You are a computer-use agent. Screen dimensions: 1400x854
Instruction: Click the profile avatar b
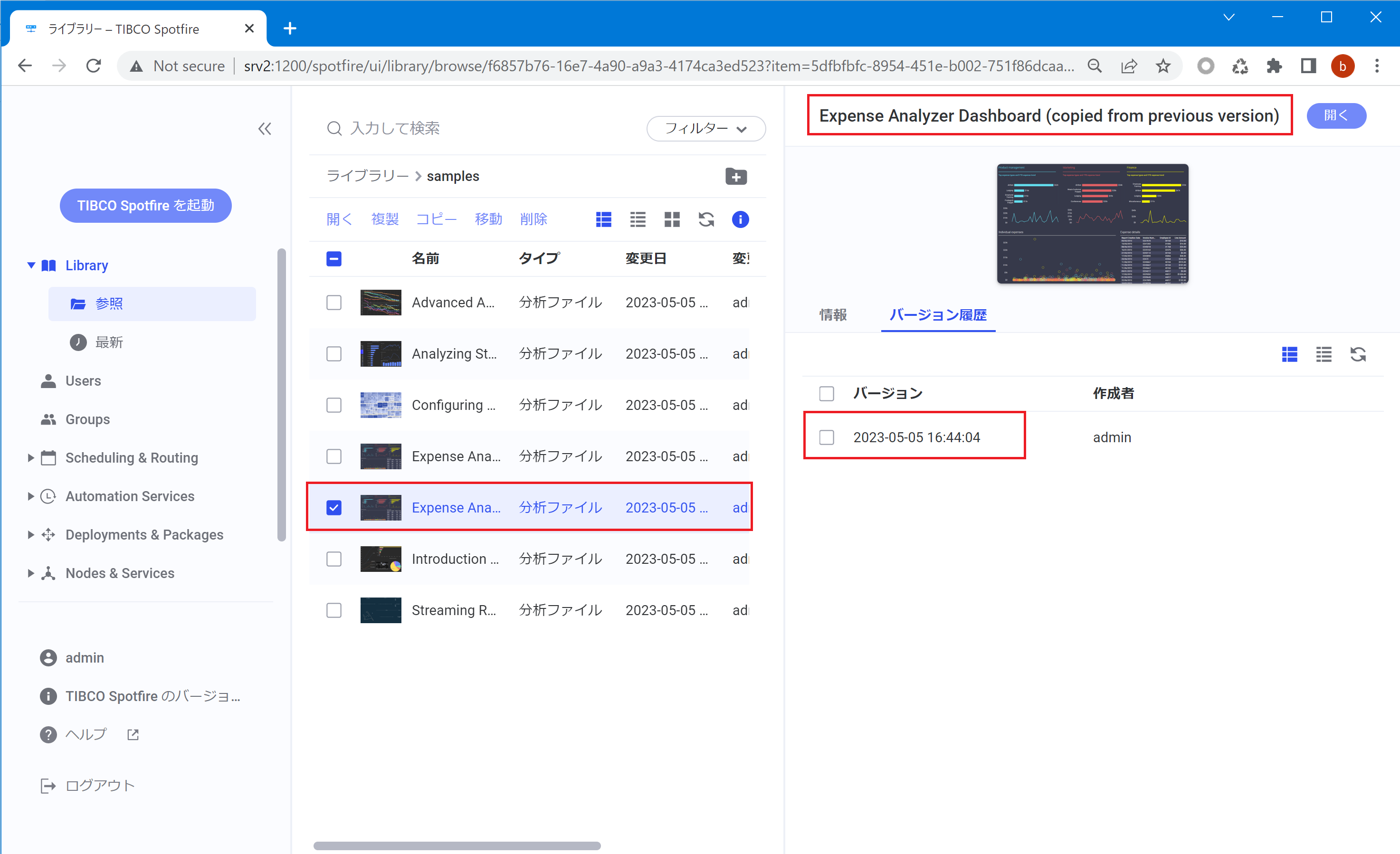(1343, 66)
